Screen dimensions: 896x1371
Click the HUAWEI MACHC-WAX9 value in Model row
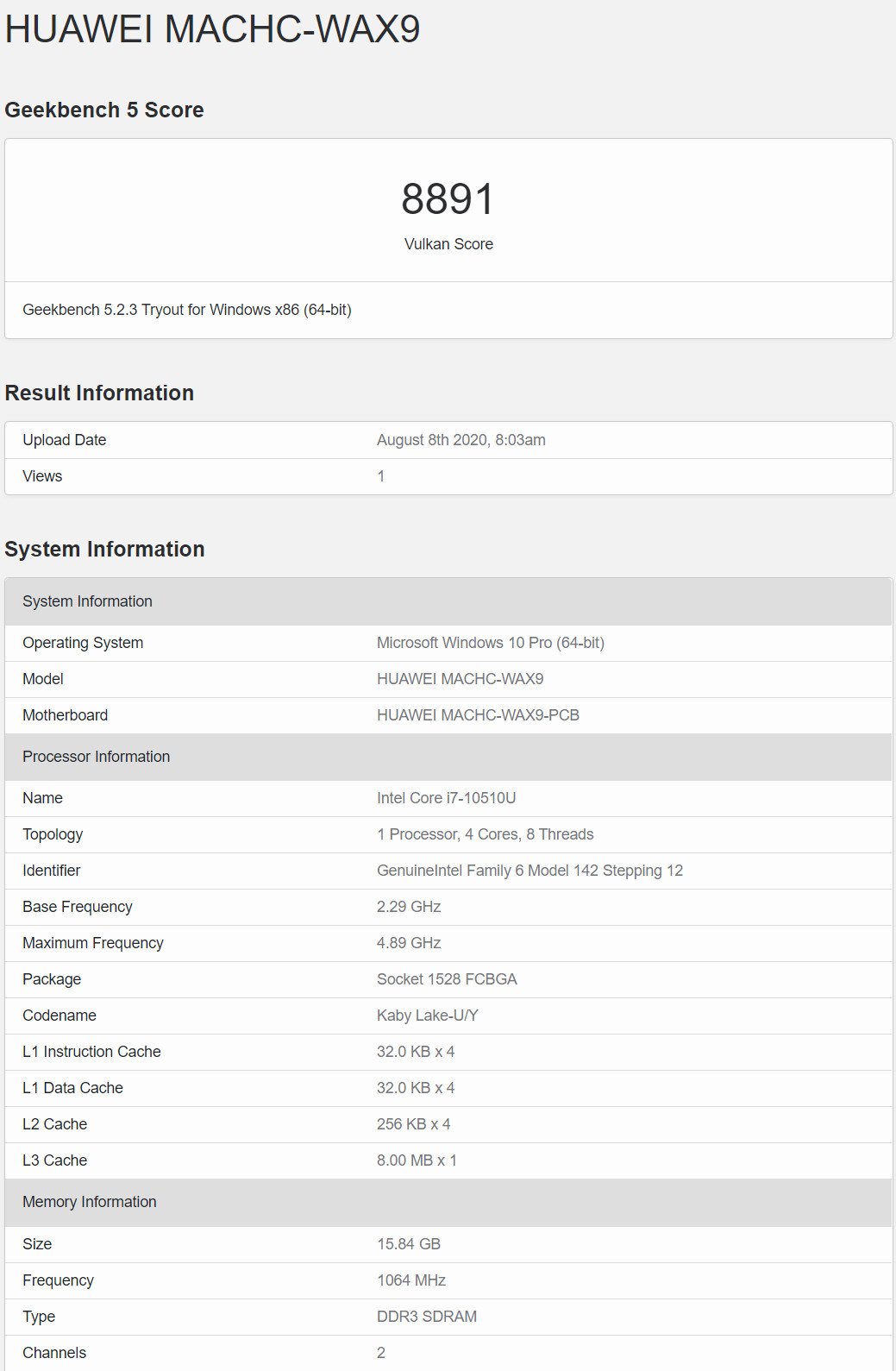[461, 679]
